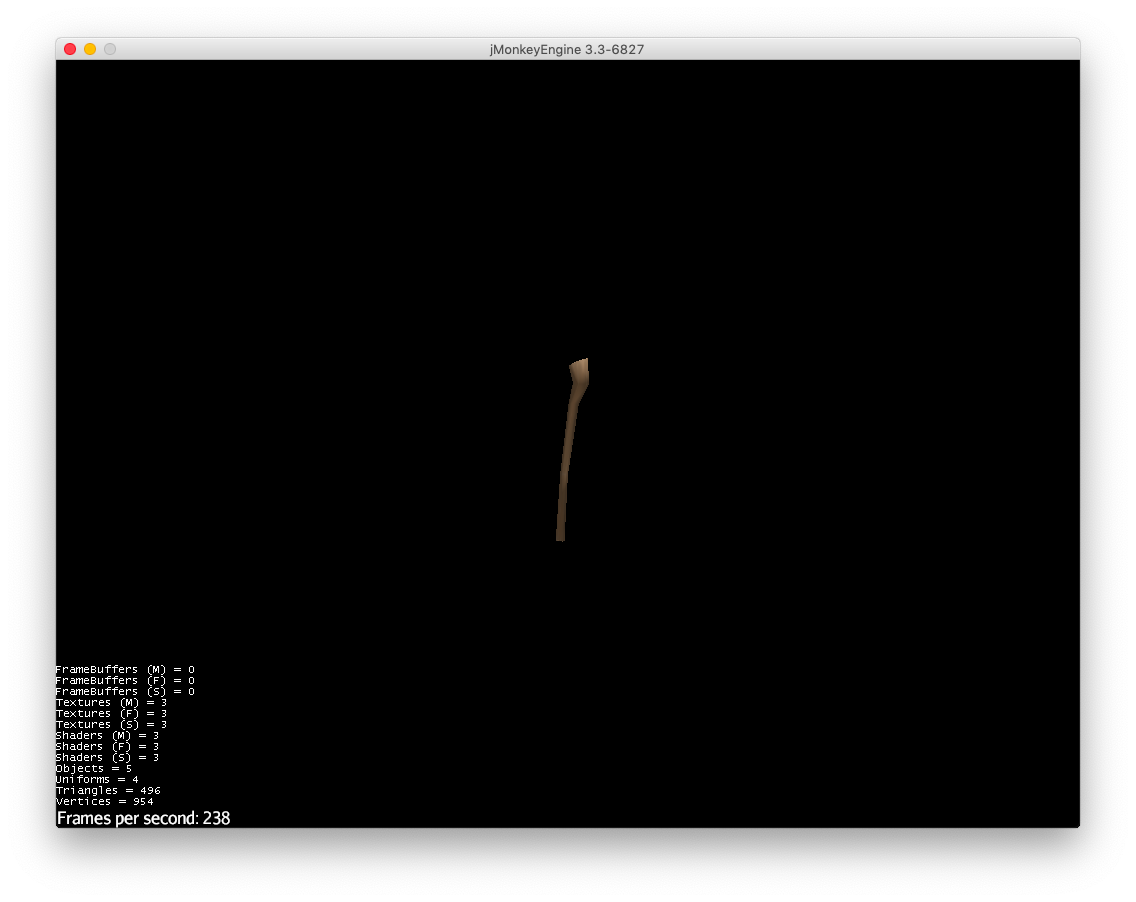1136x902 pixels.
Task: Click the FrameBuffers (M) statistics line
Action: click(124, 669)
